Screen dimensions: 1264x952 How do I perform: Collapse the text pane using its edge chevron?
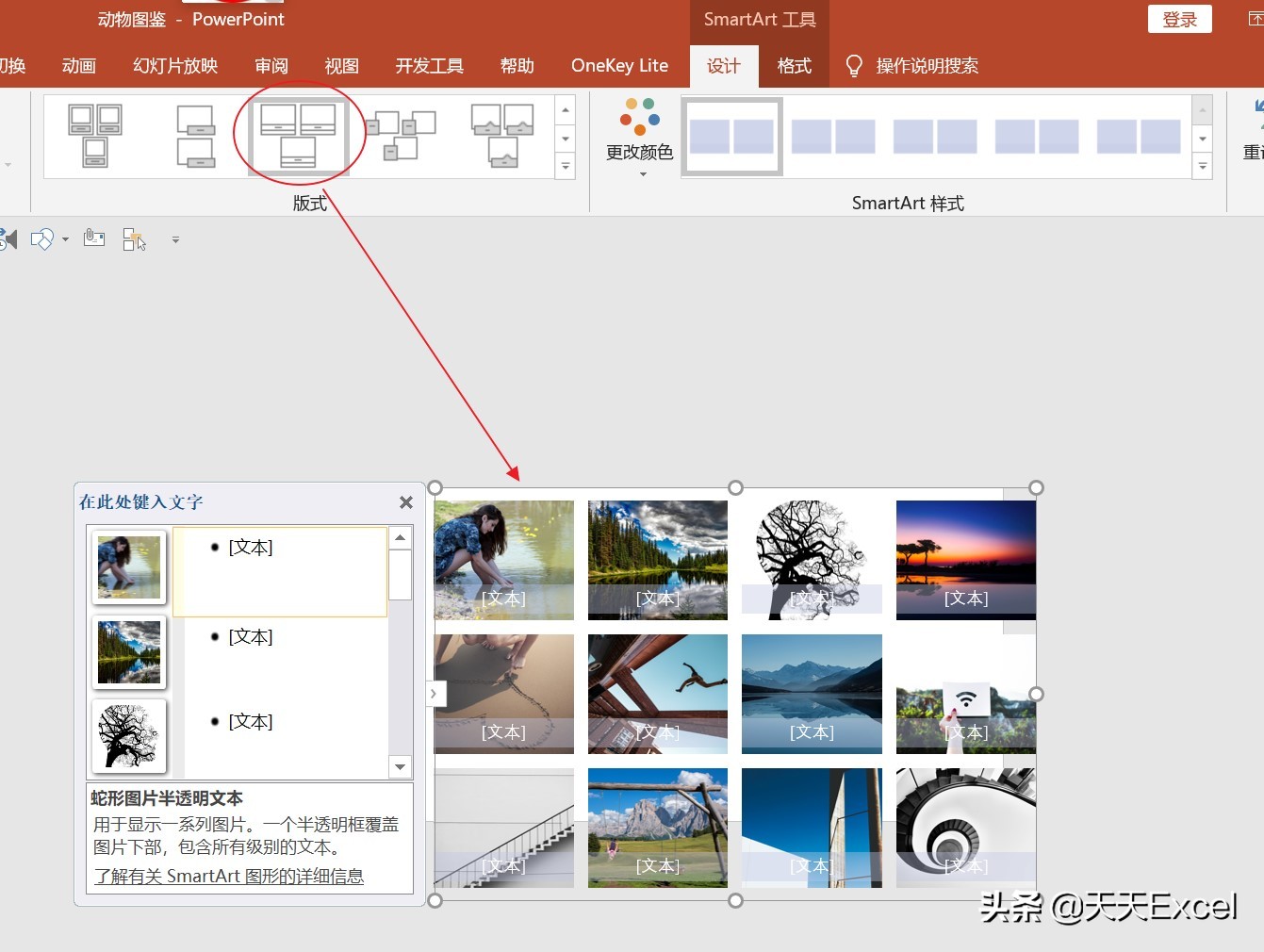(435, 693)
